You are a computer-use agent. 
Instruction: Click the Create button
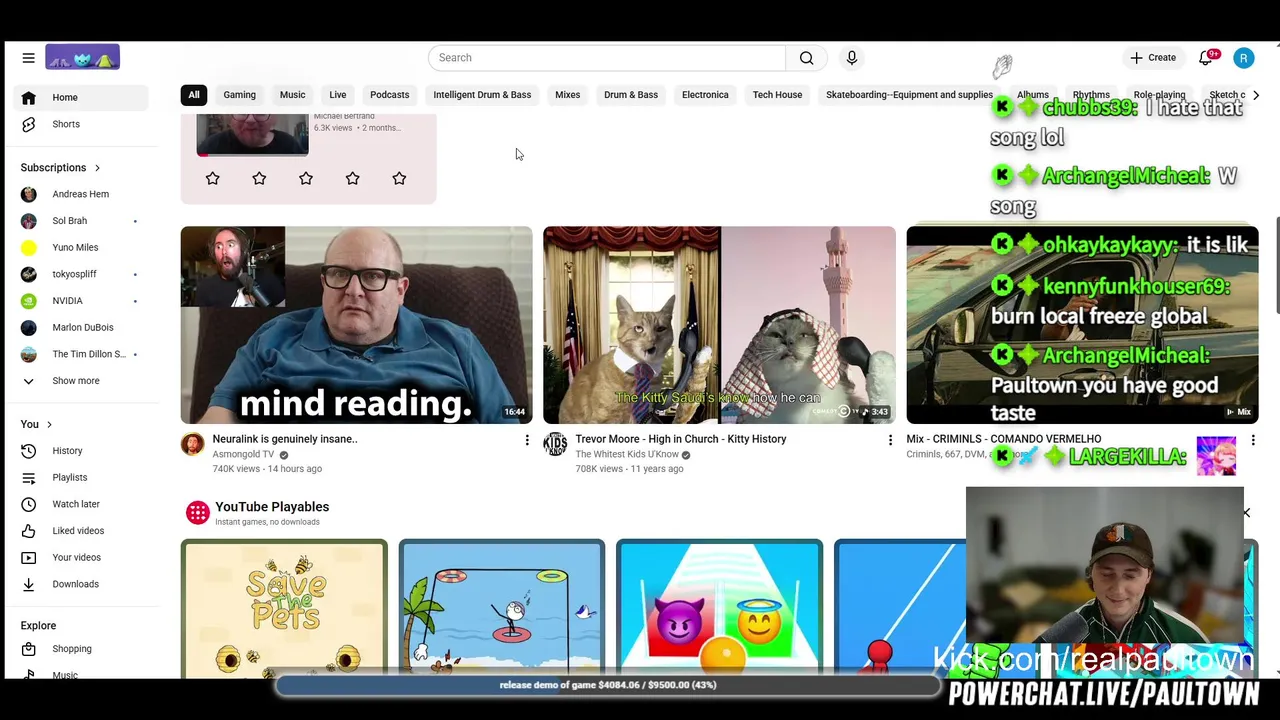[x=1153, y=58]
